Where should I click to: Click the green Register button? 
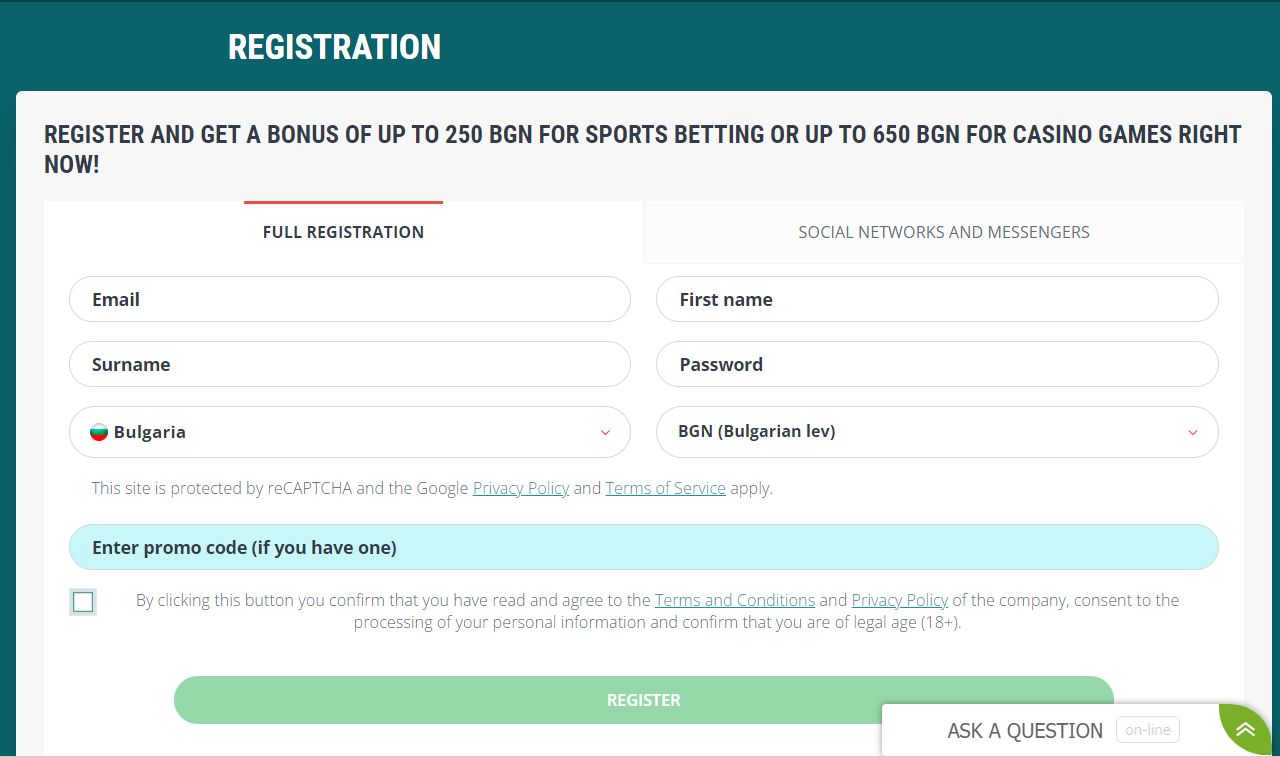coord(644,700)
